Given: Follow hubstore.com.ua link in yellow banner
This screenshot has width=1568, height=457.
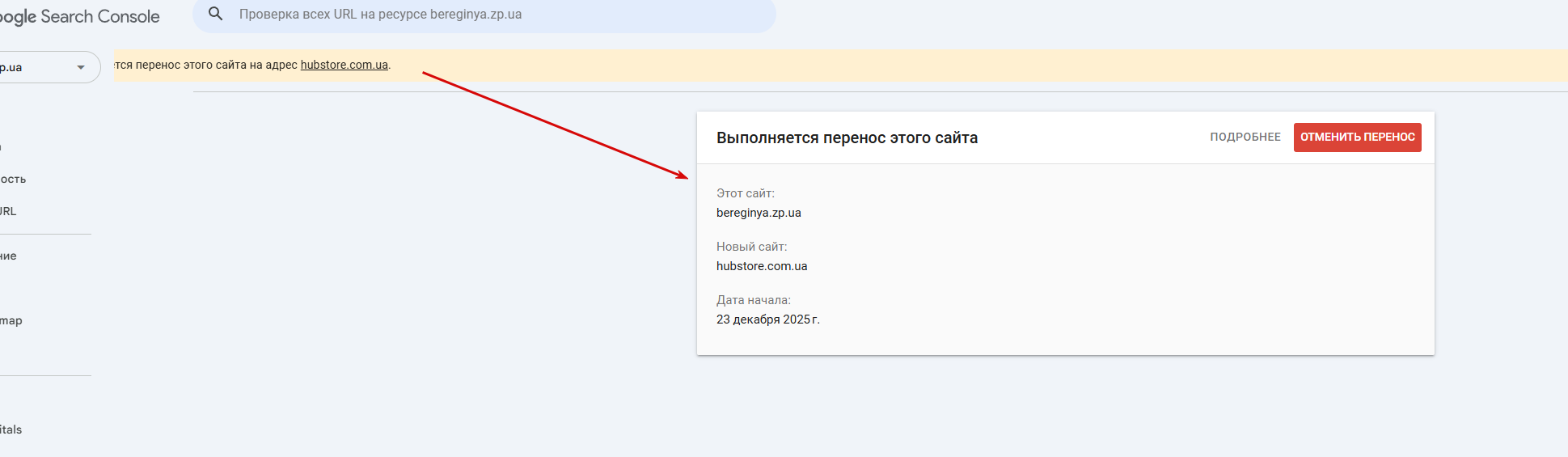Looking at the screenshot, I should tap(344, 65).
